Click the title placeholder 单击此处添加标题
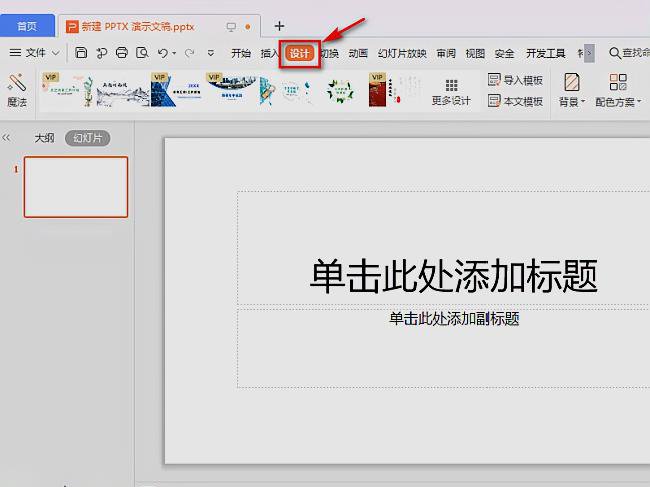This screenshot has height=487, width=650. [454, 276]
